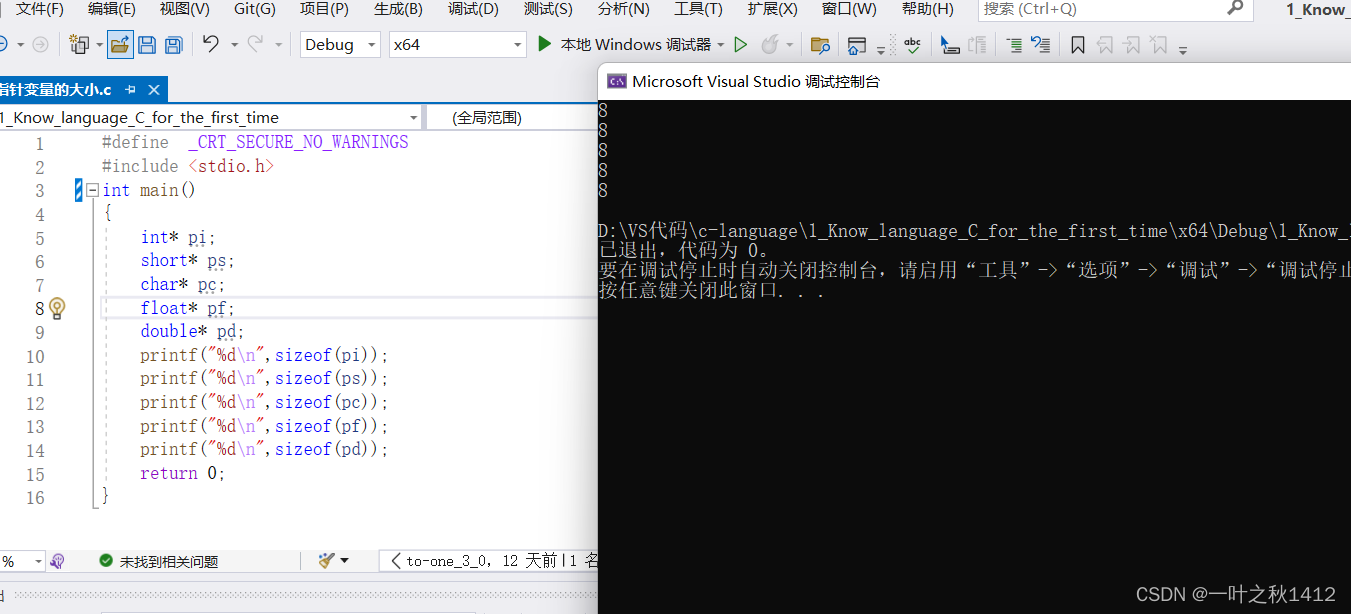The height and width of the screenshot is (614, 1351).
Task: Click the code cleanup broom icon
Action: point(326,561)
